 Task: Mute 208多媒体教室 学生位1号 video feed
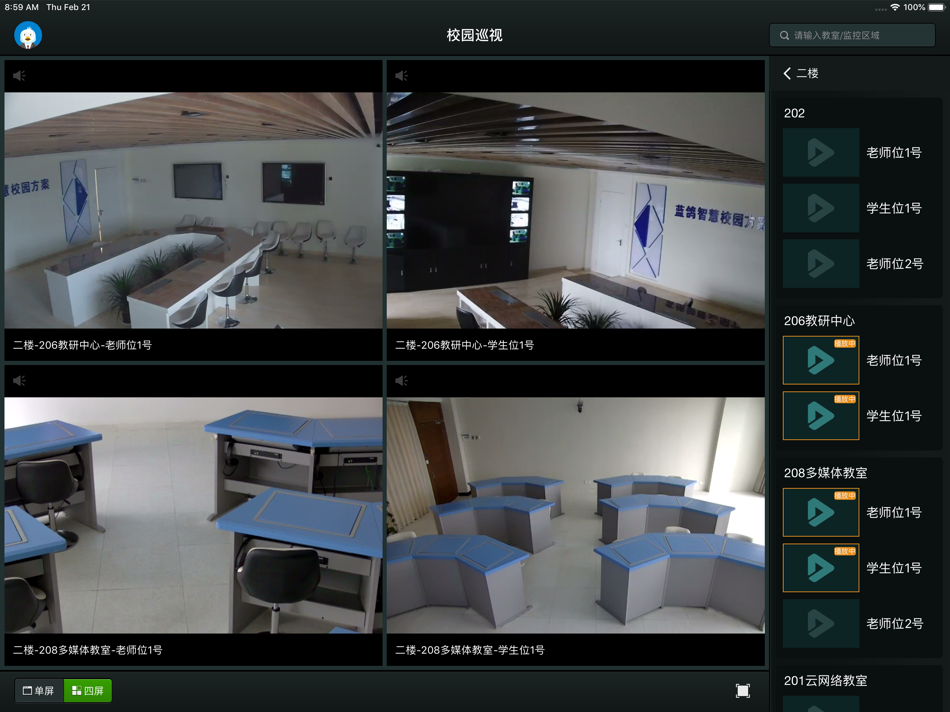point(402,381)
